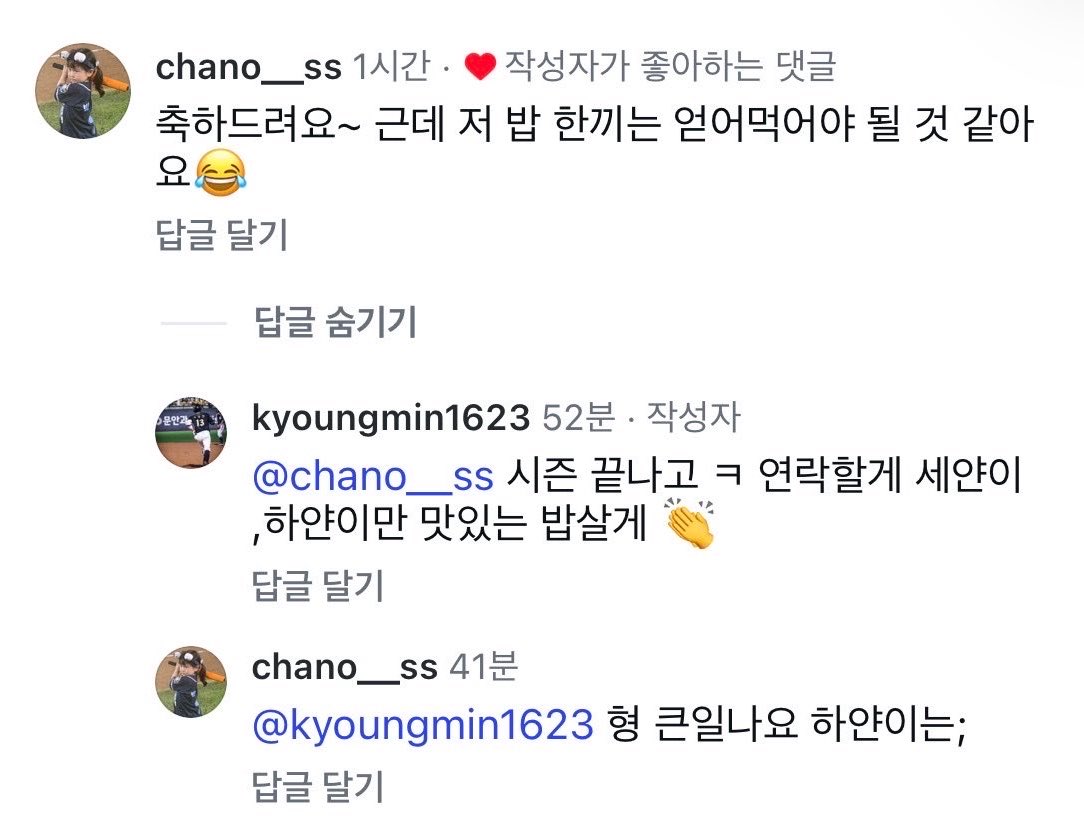The image size is (1084, 834).
Task: Click the red heart icon beside 작성자가 좋아하는 댓글
Action: coord(480,67)
